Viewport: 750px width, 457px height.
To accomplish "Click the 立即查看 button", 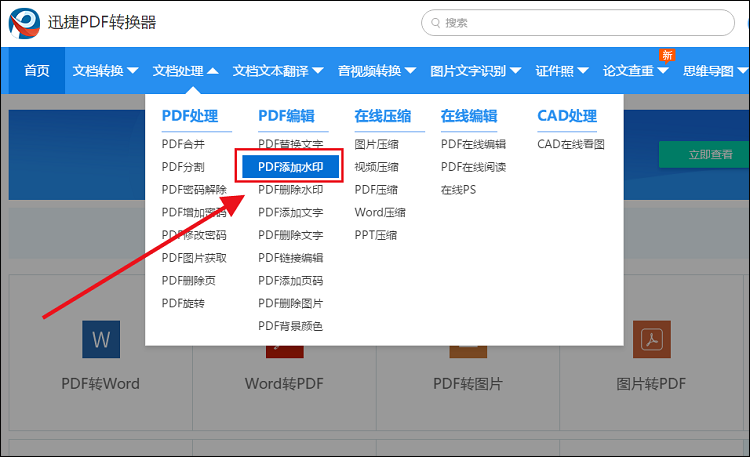I will click(x=704, y=154).
